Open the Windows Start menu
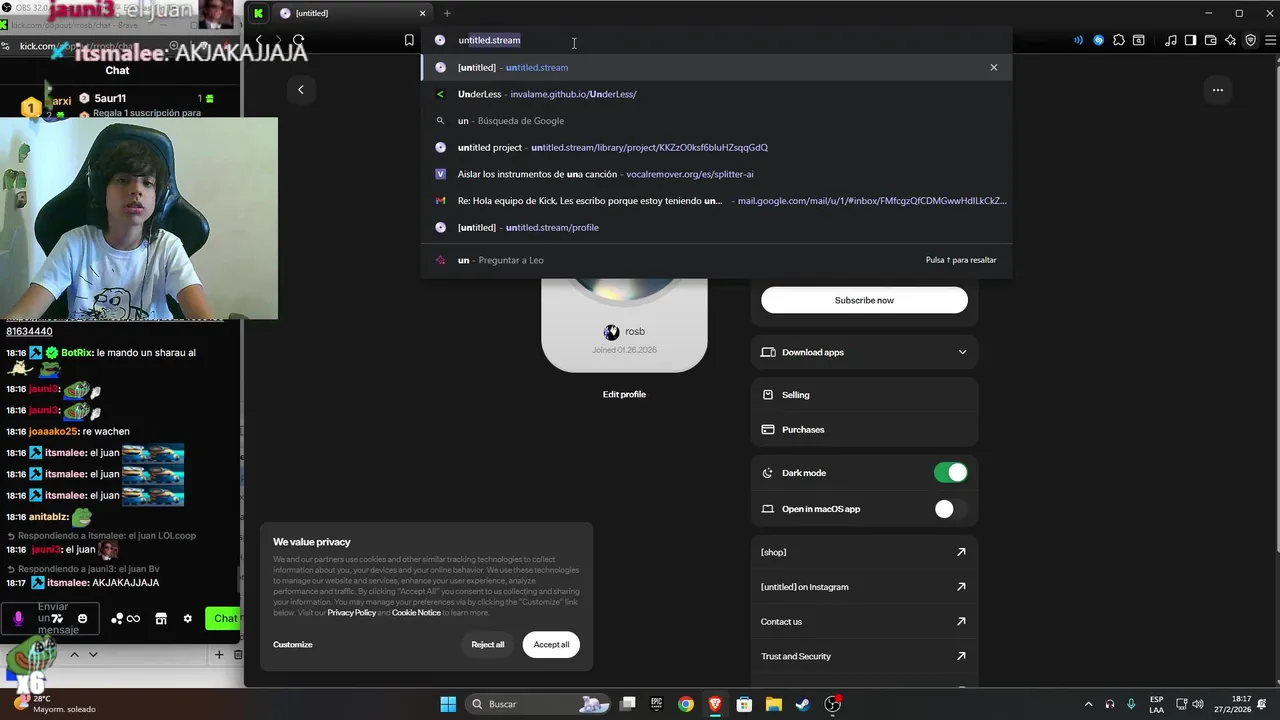 (x=448, y=704)
